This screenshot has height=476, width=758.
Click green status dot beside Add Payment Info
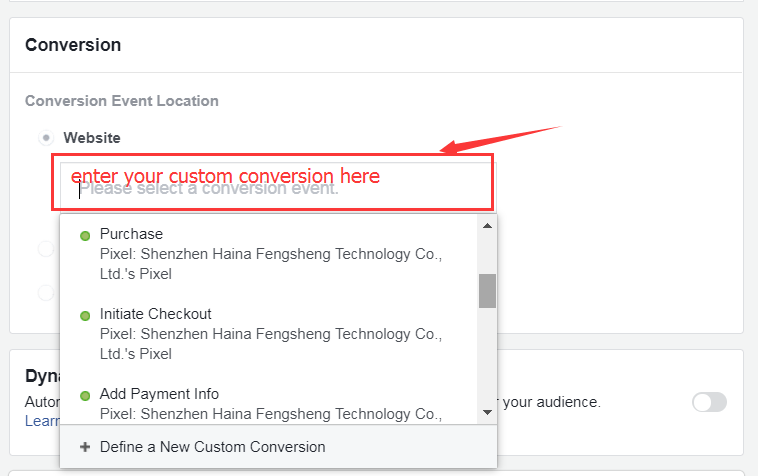coord(85,395)
